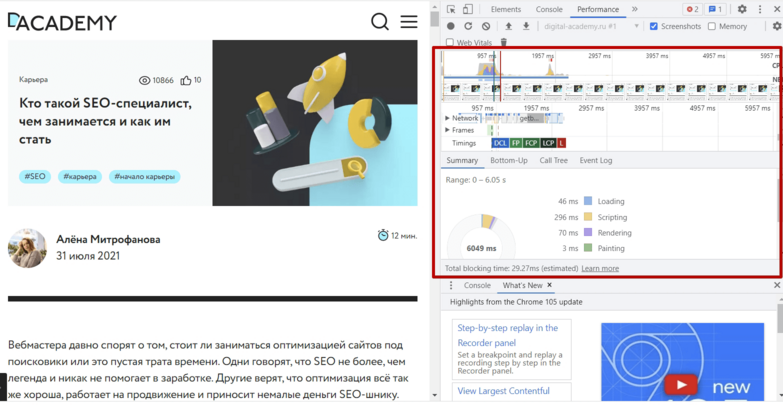Open the issues counter badge showing 1

pyautogui.click(x=716, y=9)
